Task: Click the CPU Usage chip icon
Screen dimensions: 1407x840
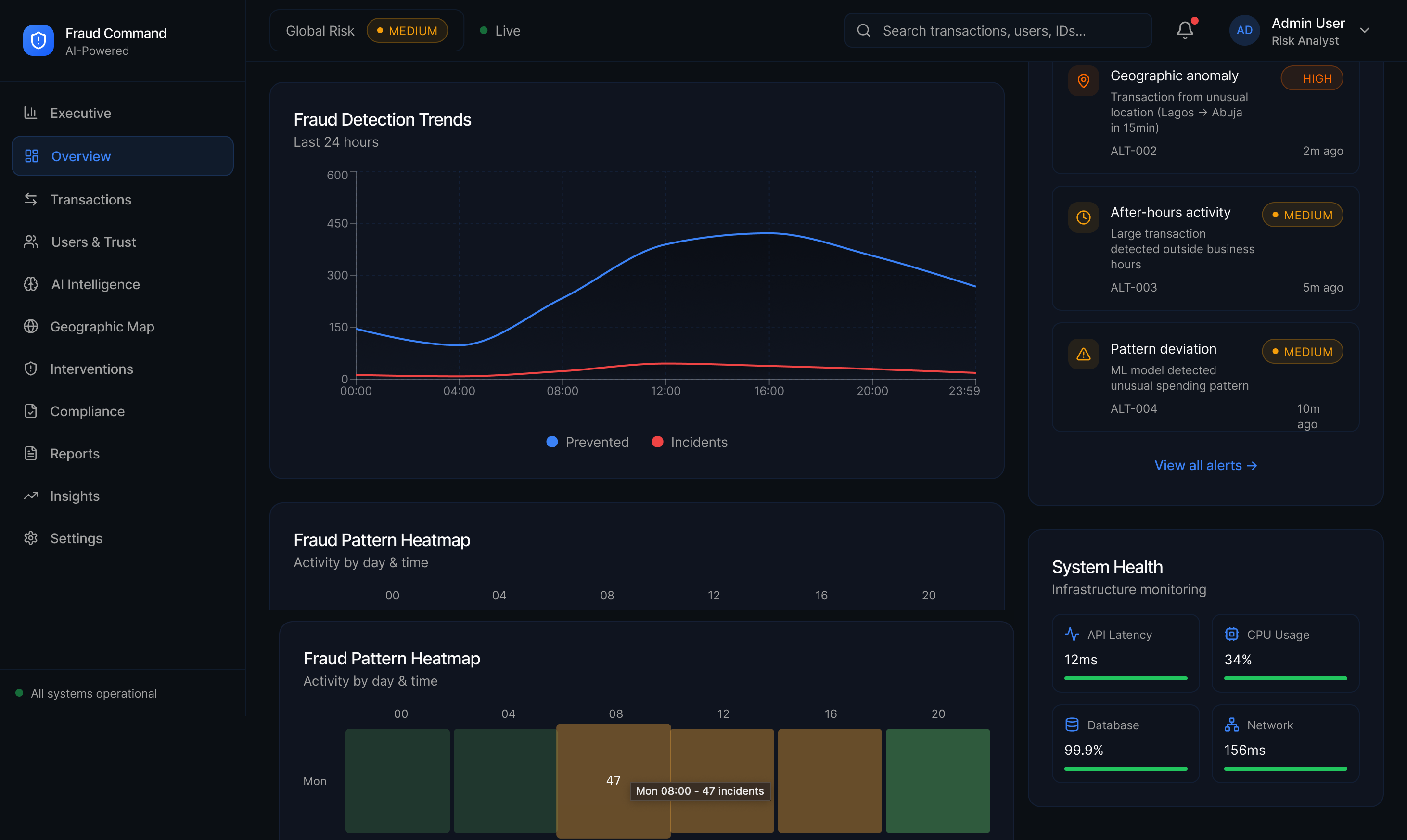Action: pyautogui.click(x=1231, y=634)
